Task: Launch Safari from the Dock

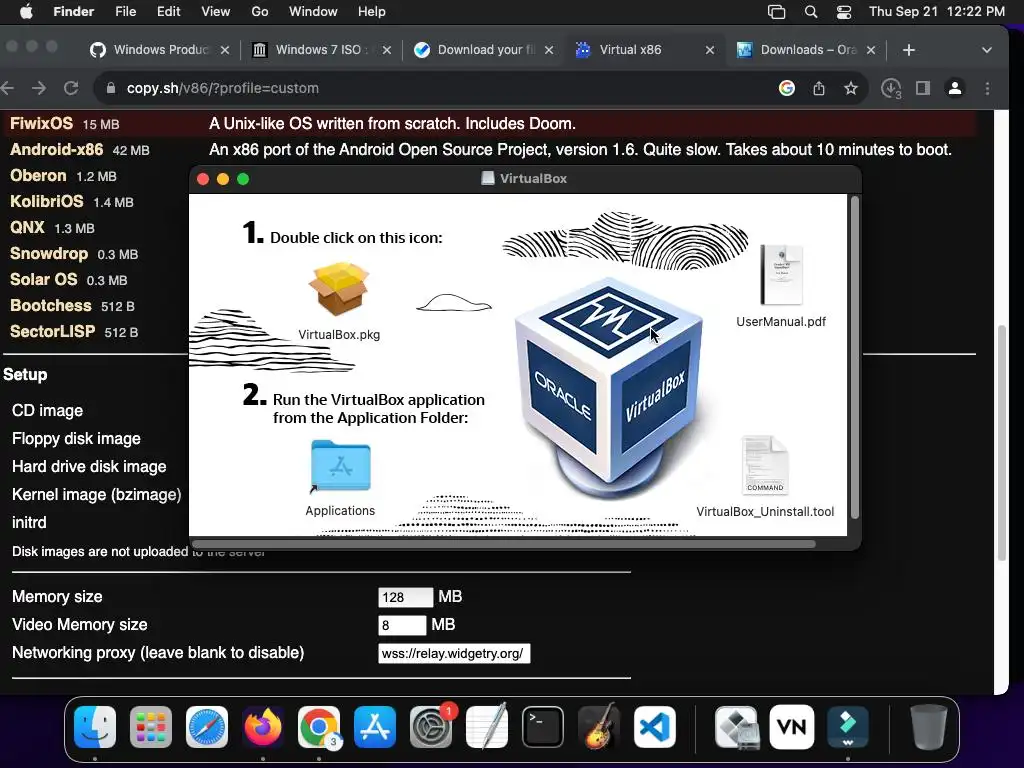Action: click(207, 727)
